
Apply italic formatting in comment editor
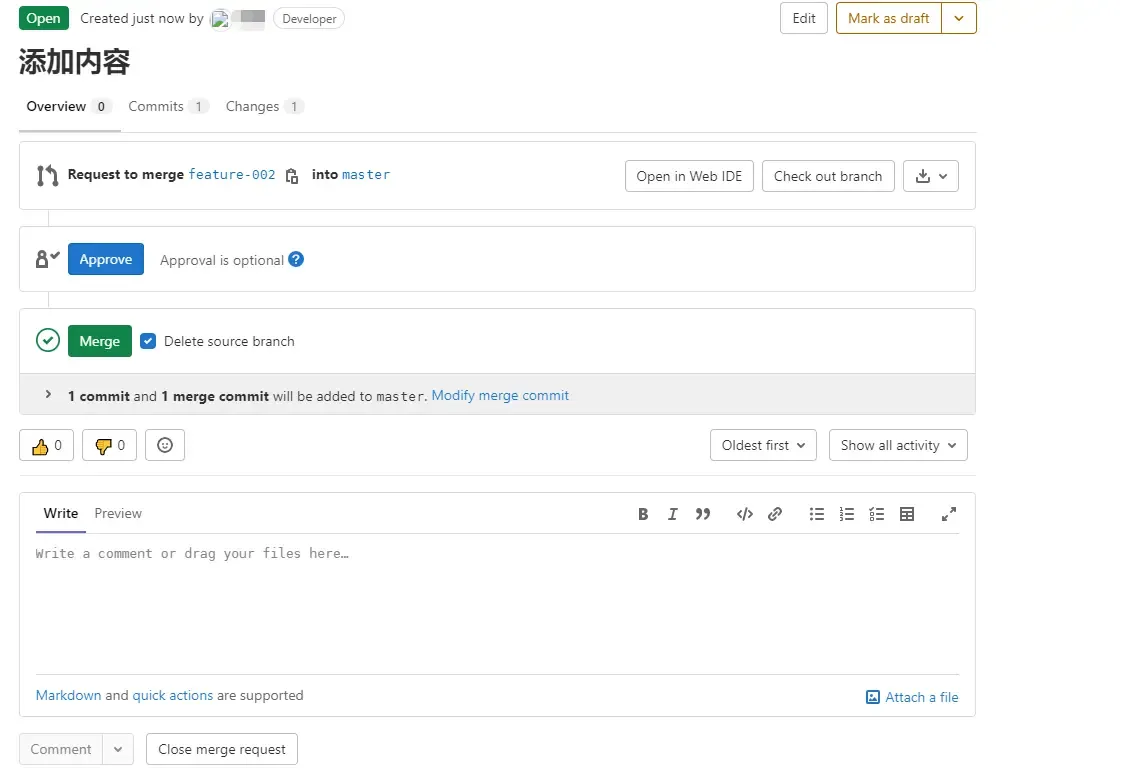pos(673,514)
